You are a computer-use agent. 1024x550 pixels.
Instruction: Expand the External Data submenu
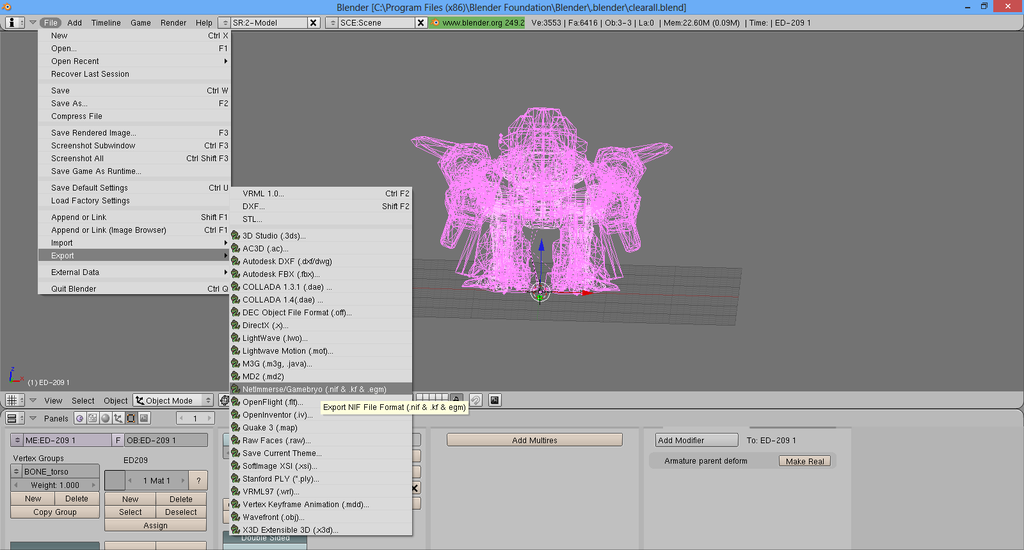click(134, 272)
